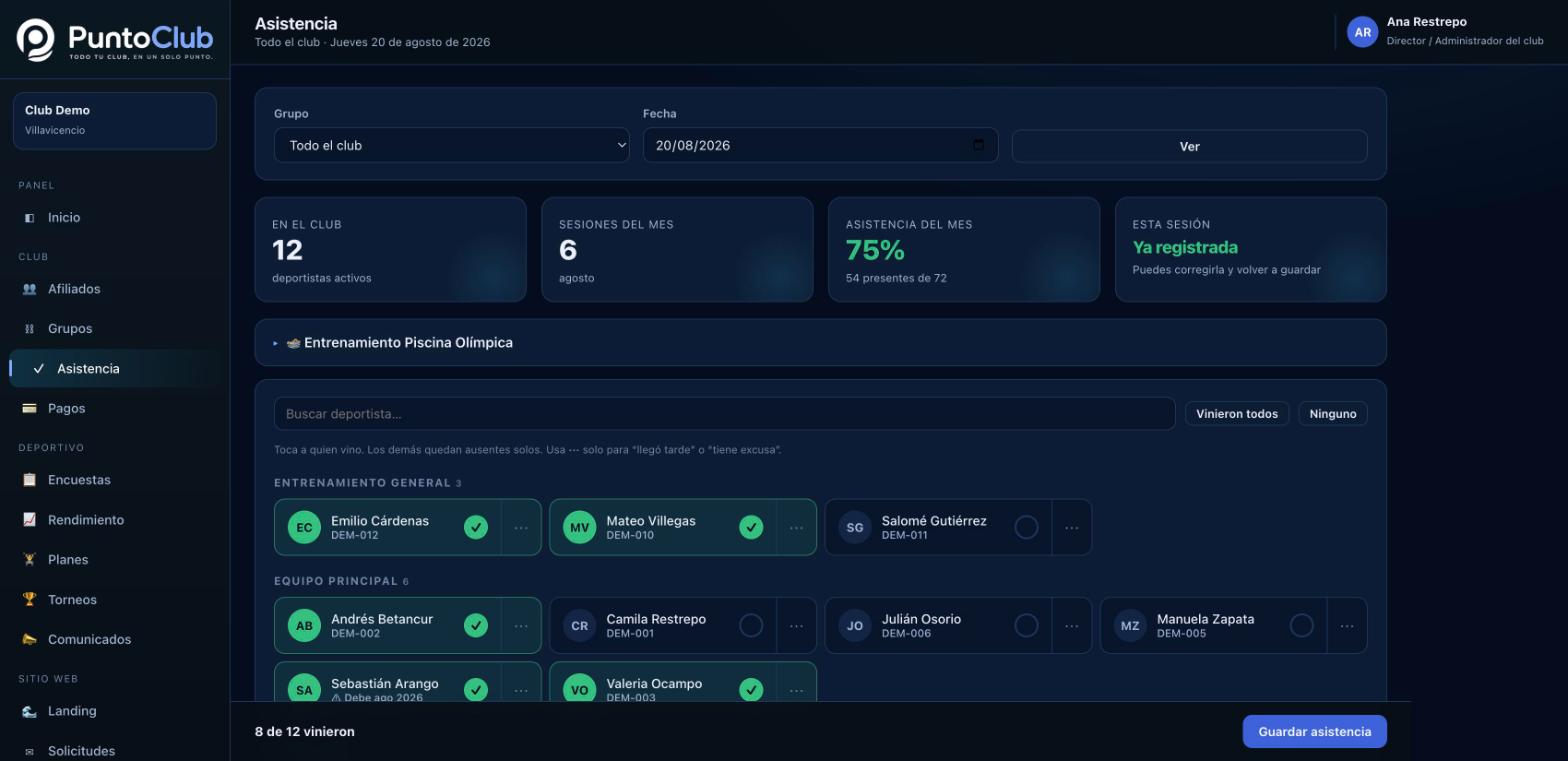Click the Encuestas clipboard icon

pos(29,480)
